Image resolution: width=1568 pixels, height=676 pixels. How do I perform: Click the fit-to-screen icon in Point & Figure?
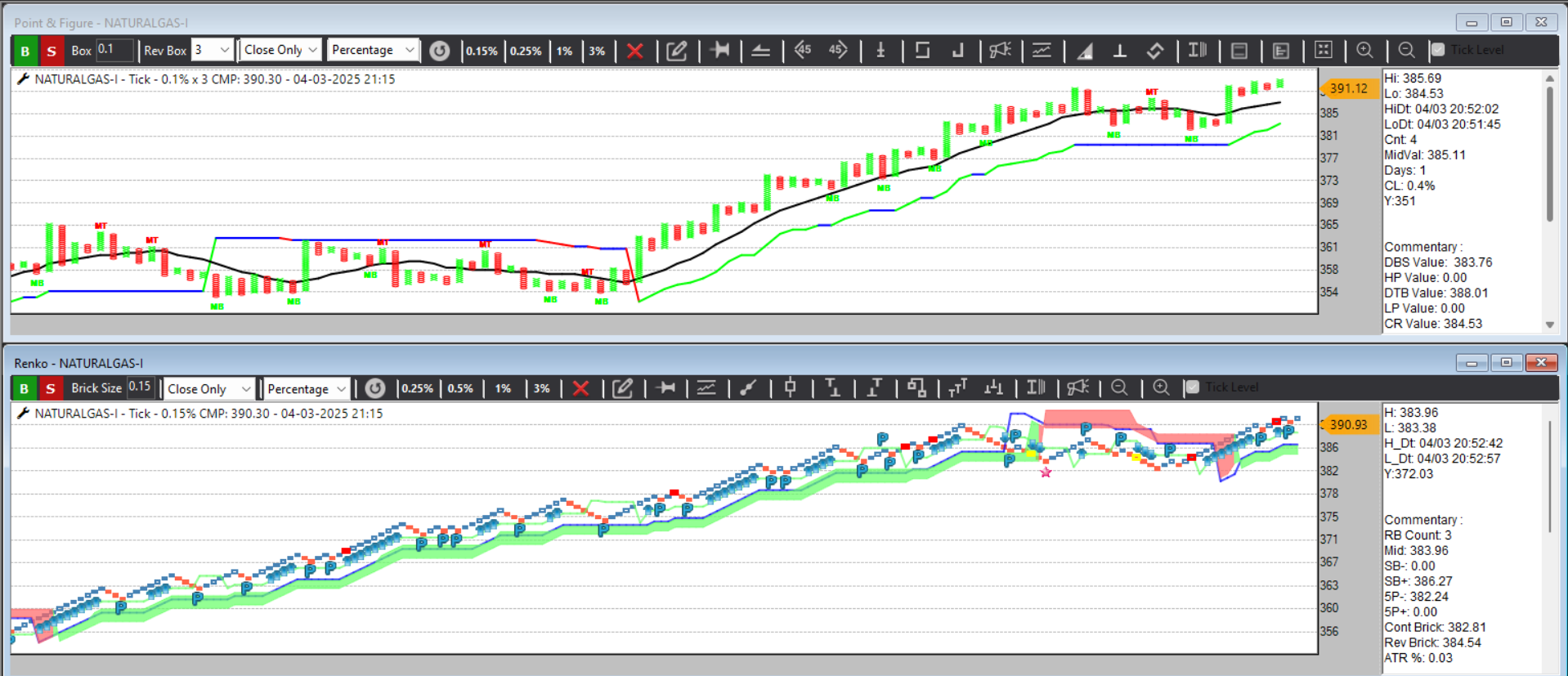(x=1324, y=50)
